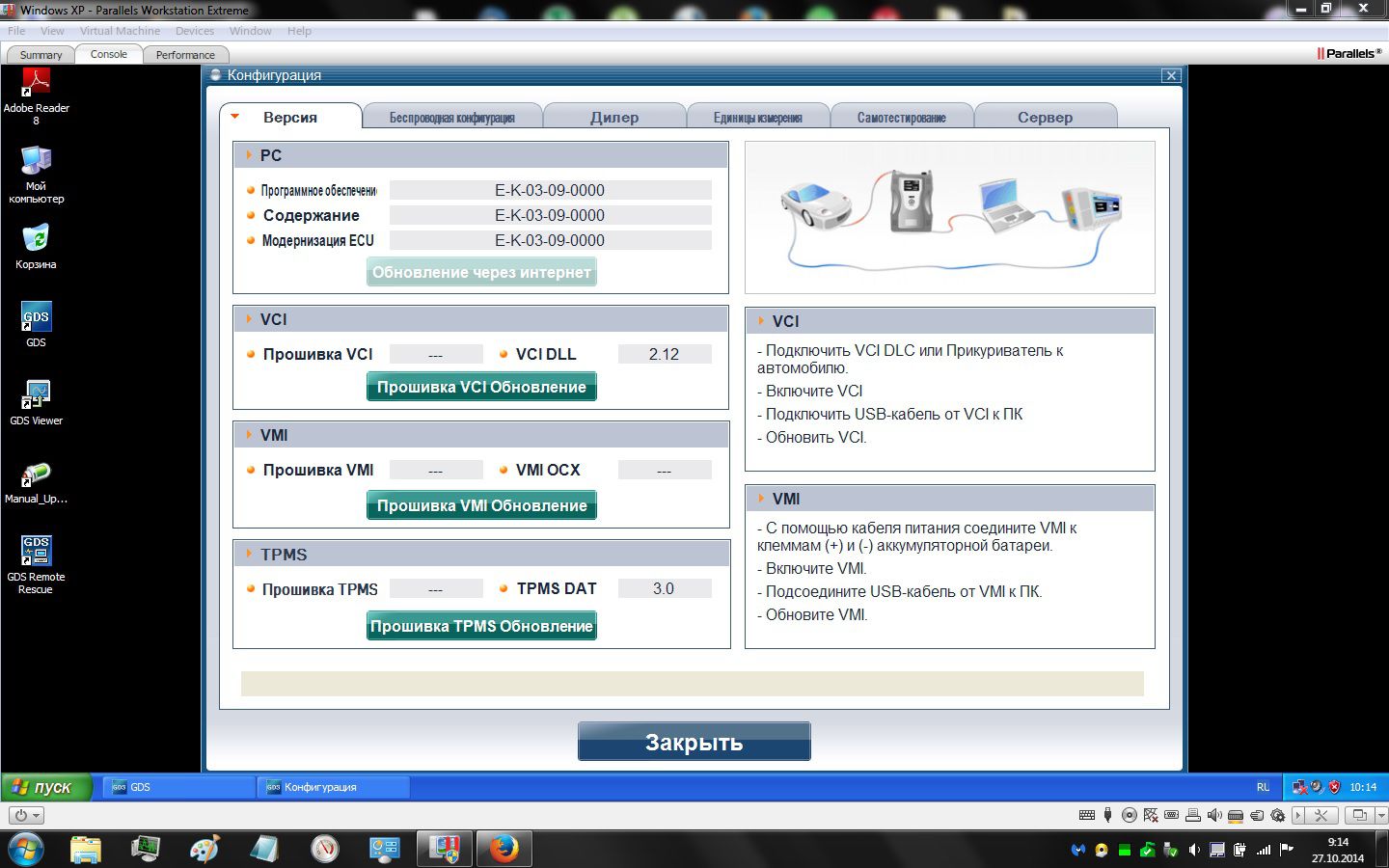Click Прошивка TPMS Обновление button
Screen dimensions: 1389x868
pyautogui.click(x=481, y=626)
